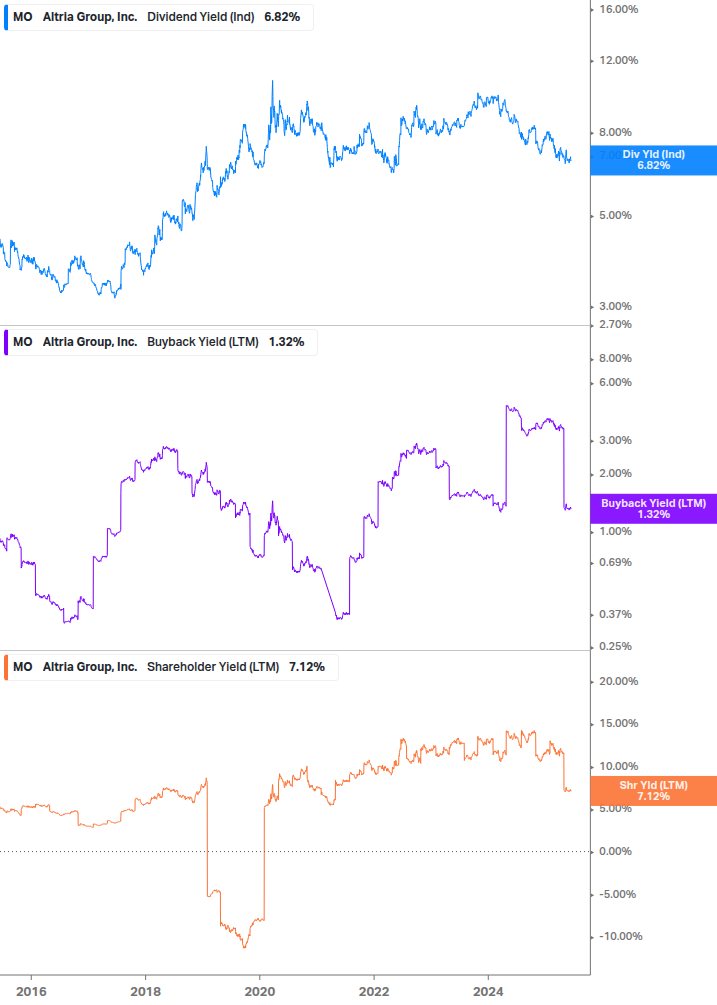Click the blue Dividend Yield legend color bar
This screenshot has width=717, height=1005.
pyautogui.click(x=6, y=17)
